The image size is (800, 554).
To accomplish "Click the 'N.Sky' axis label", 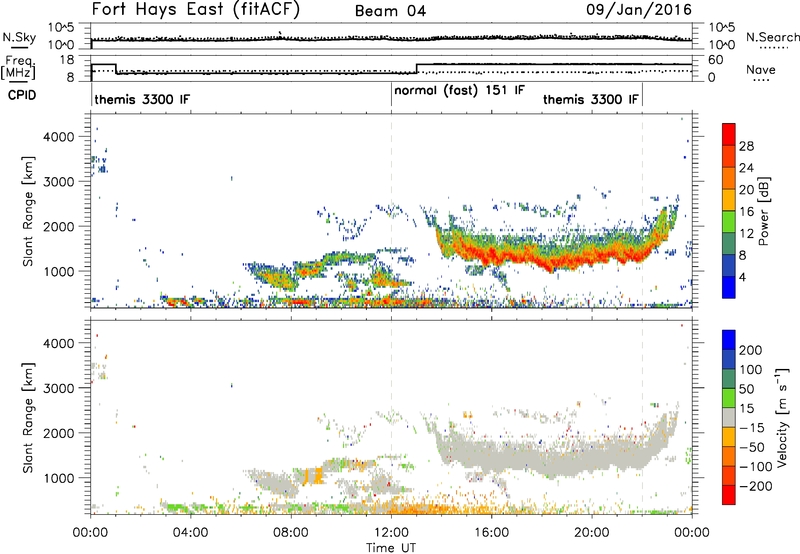I will (x=19, y=37).
